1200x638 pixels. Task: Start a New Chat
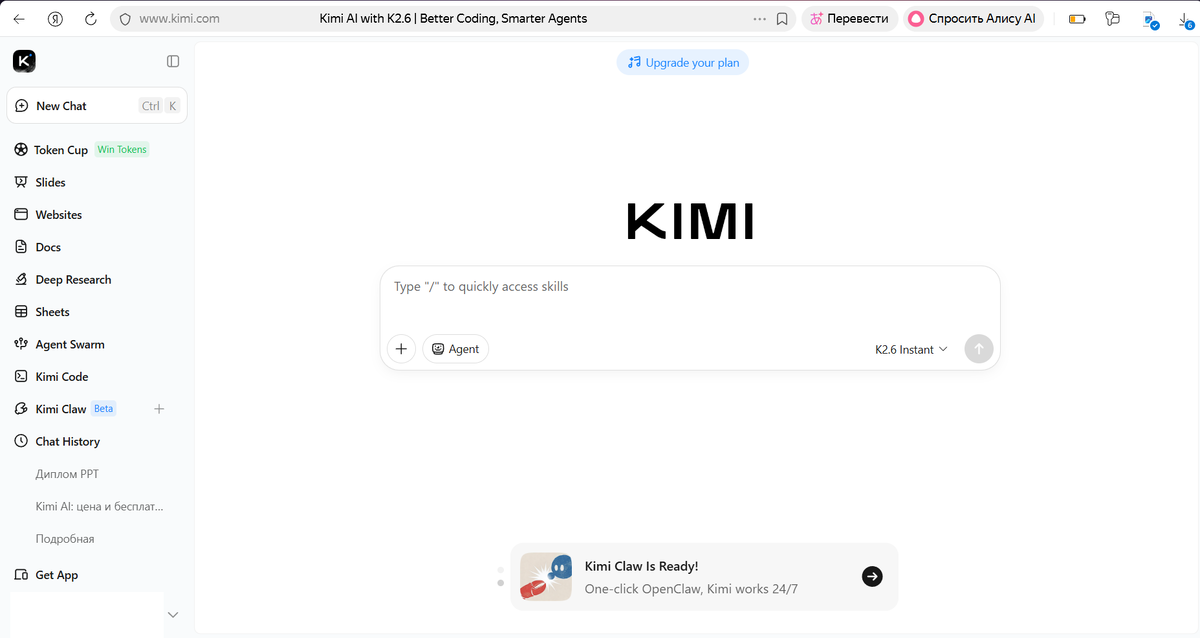(x=97, y=106)
